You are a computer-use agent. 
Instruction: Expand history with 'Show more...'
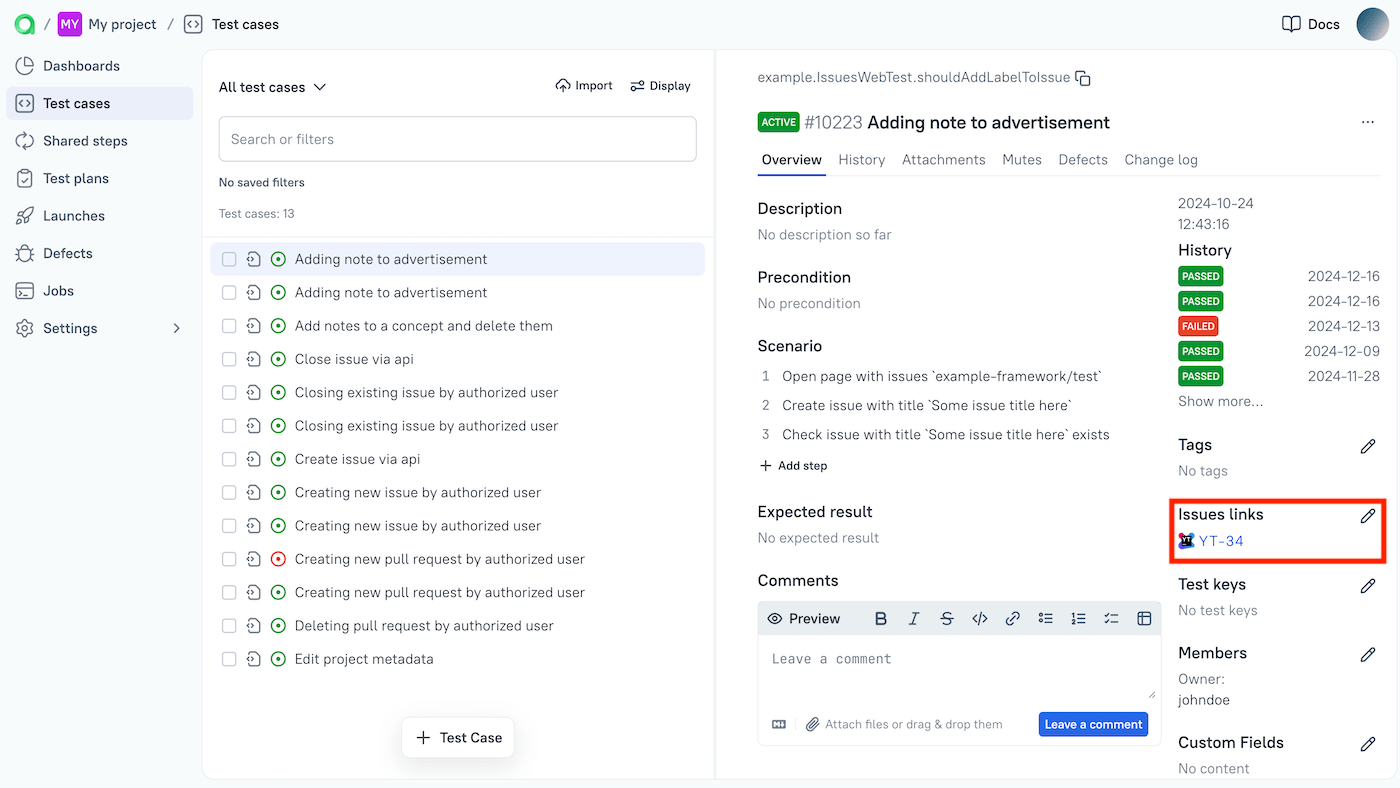point(1220,401)
